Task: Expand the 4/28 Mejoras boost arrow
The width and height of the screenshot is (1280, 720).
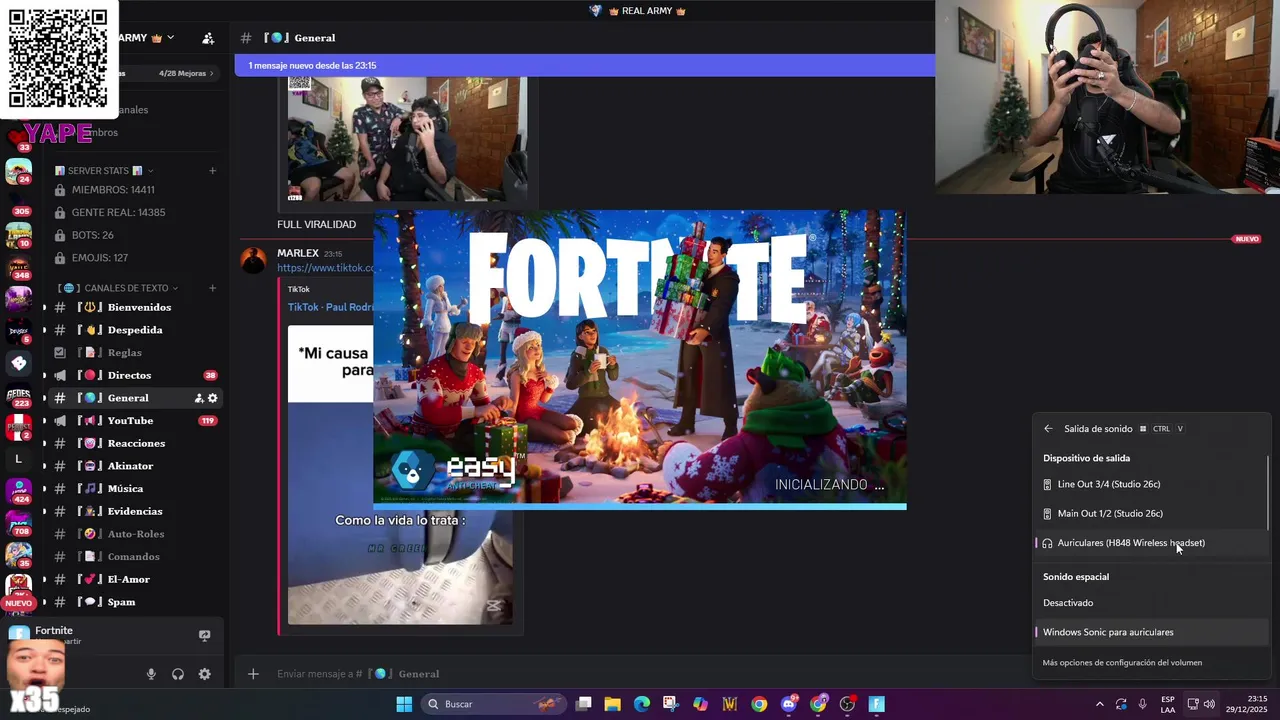Action: click(211, 73)
